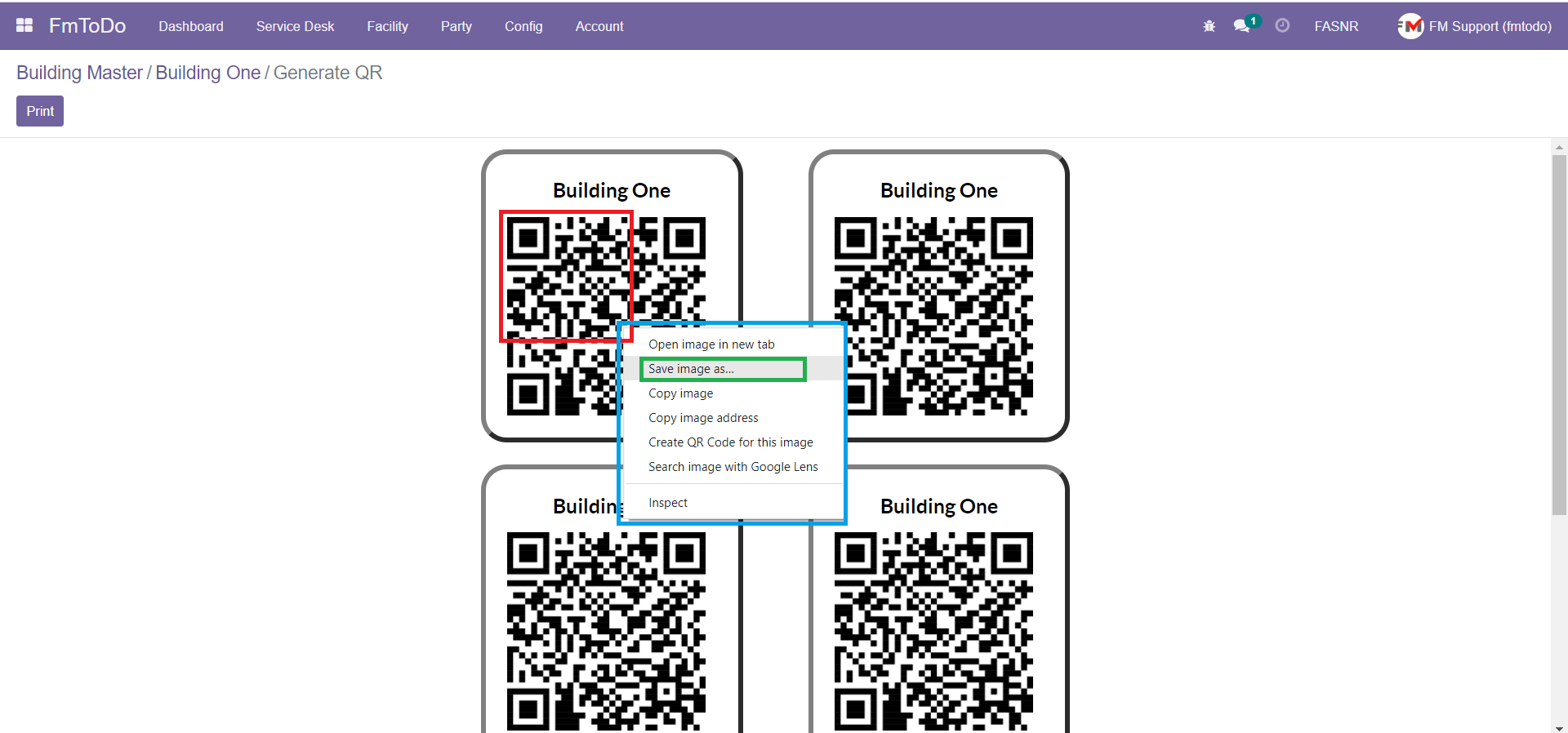Go to Building Master breadcrumb

click(79, 73)
